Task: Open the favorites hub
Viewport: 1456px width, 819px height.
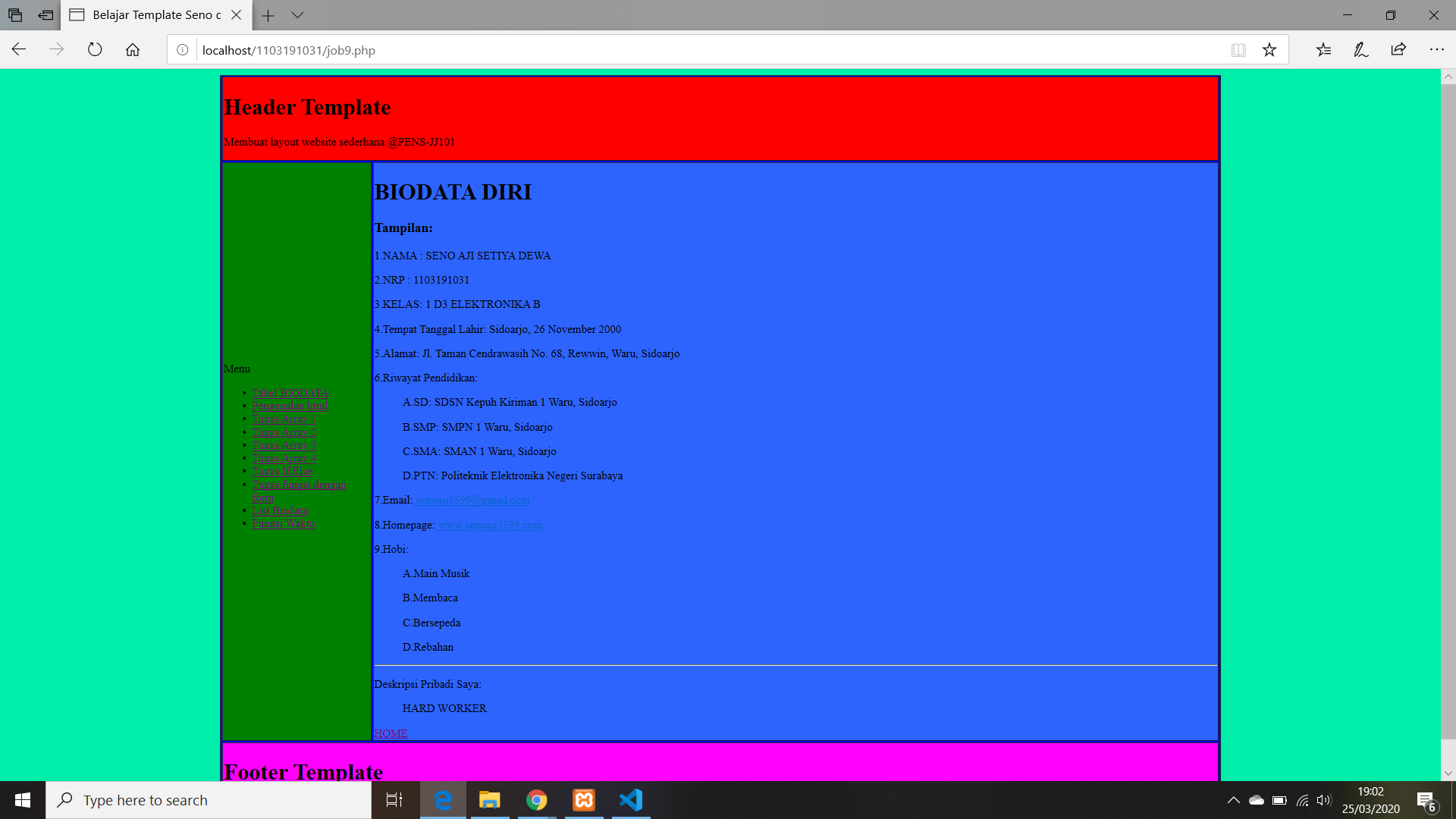Action: point(1323,50)
